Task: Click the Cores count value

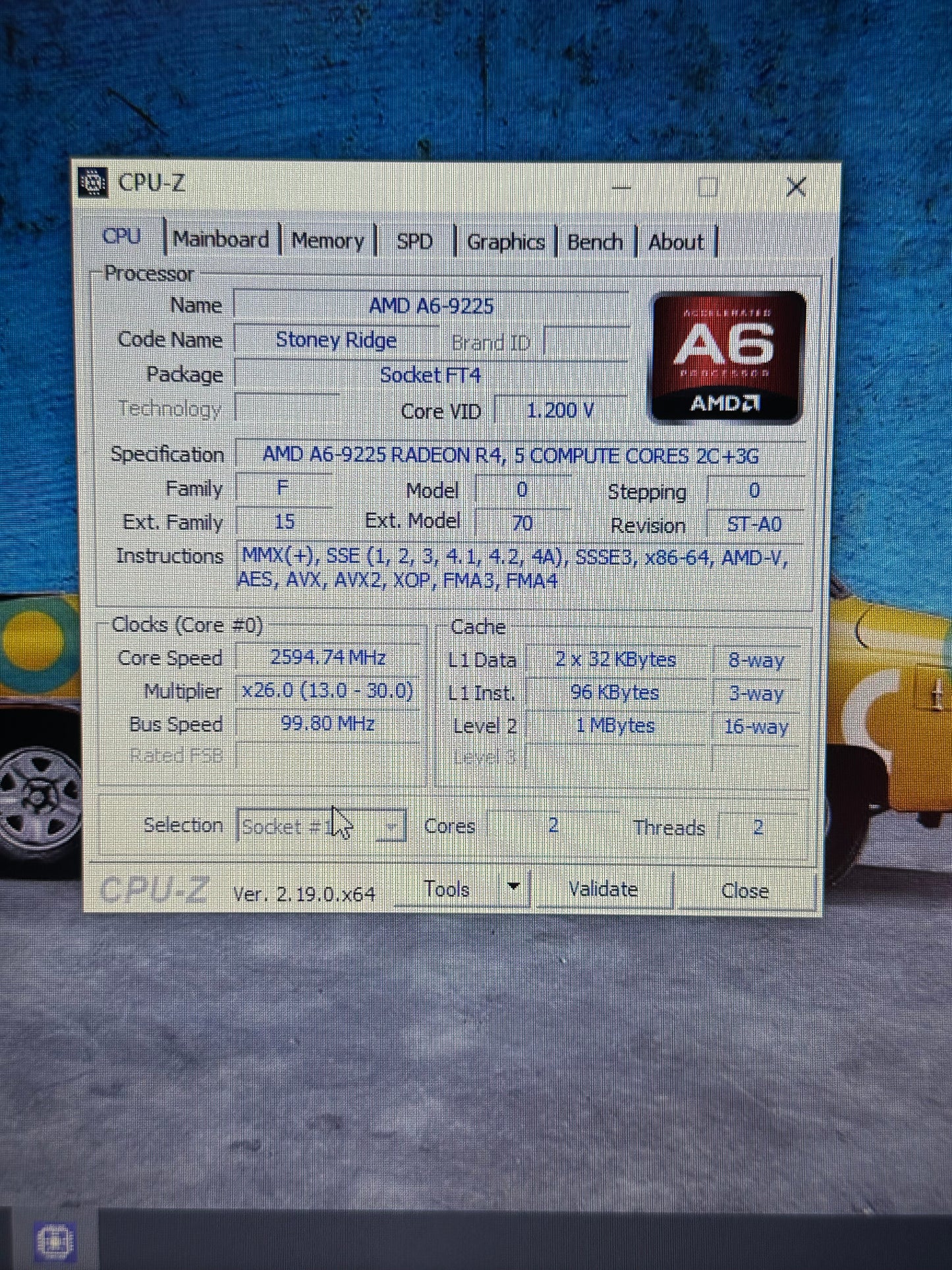Action: coord(553,825)
